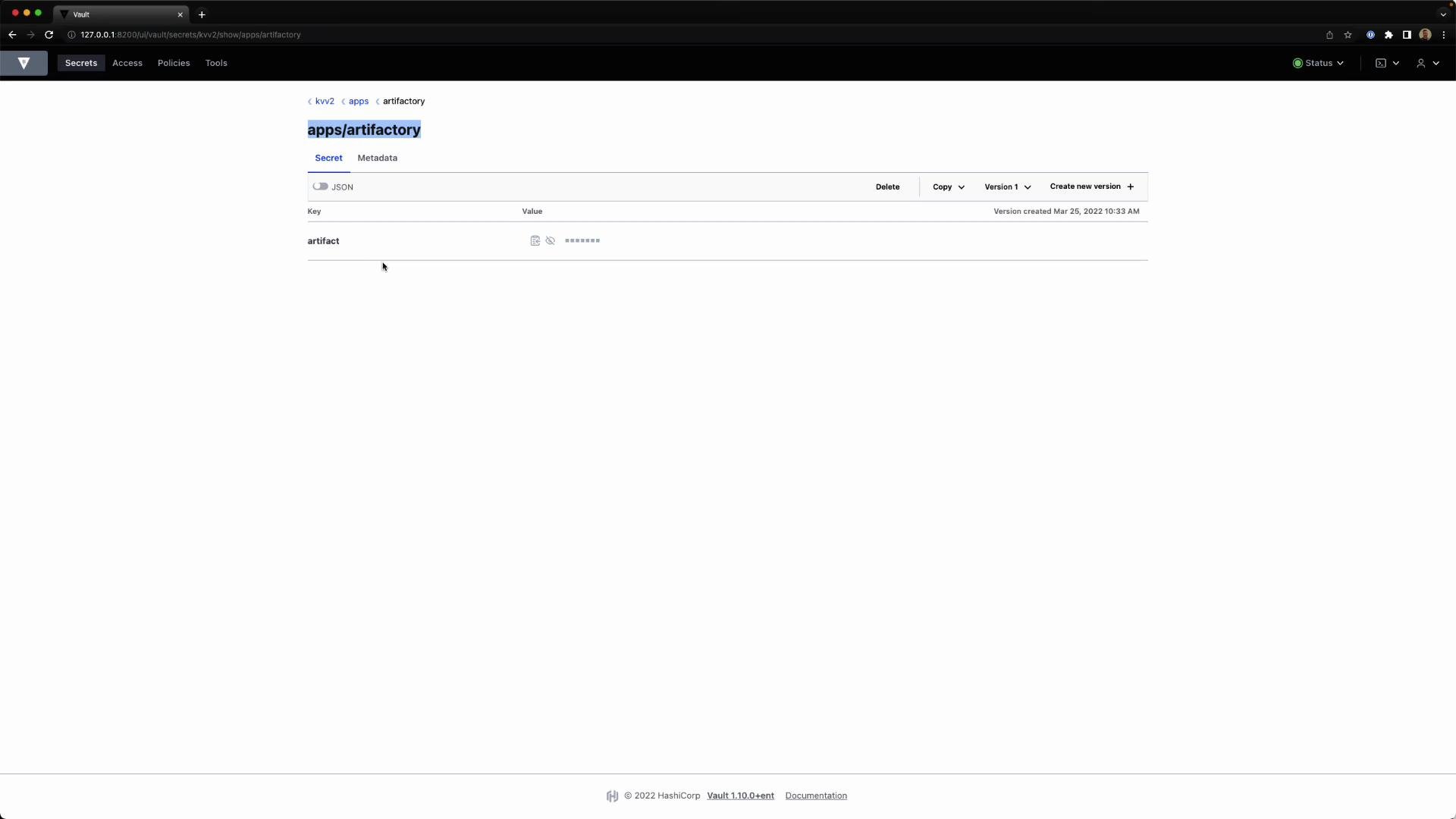Click the browser back arrow

point(12,35)
